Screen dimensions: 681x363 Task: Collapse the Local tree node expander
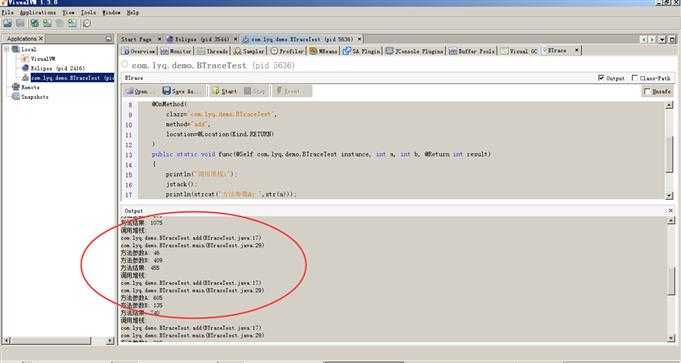coord(7,49)
